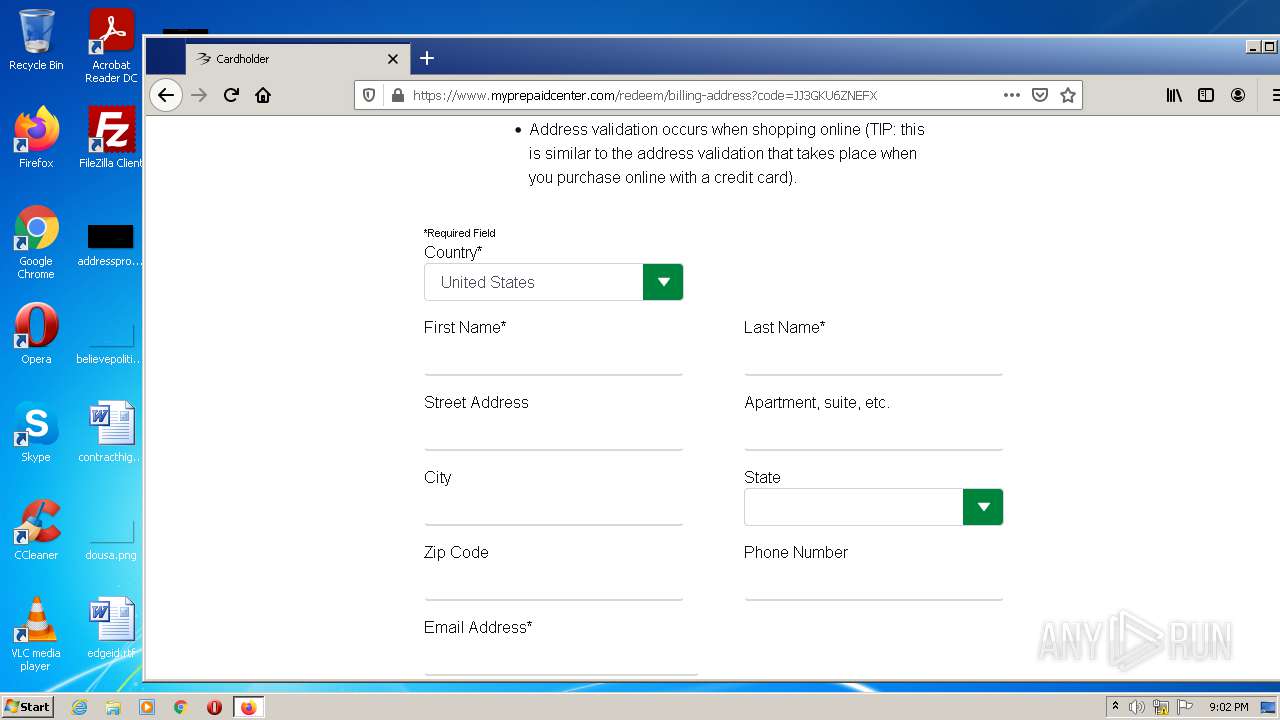Select the Recycle Bin desktop icon
This screenshot has height=720, width=1280.
(36, 40)
